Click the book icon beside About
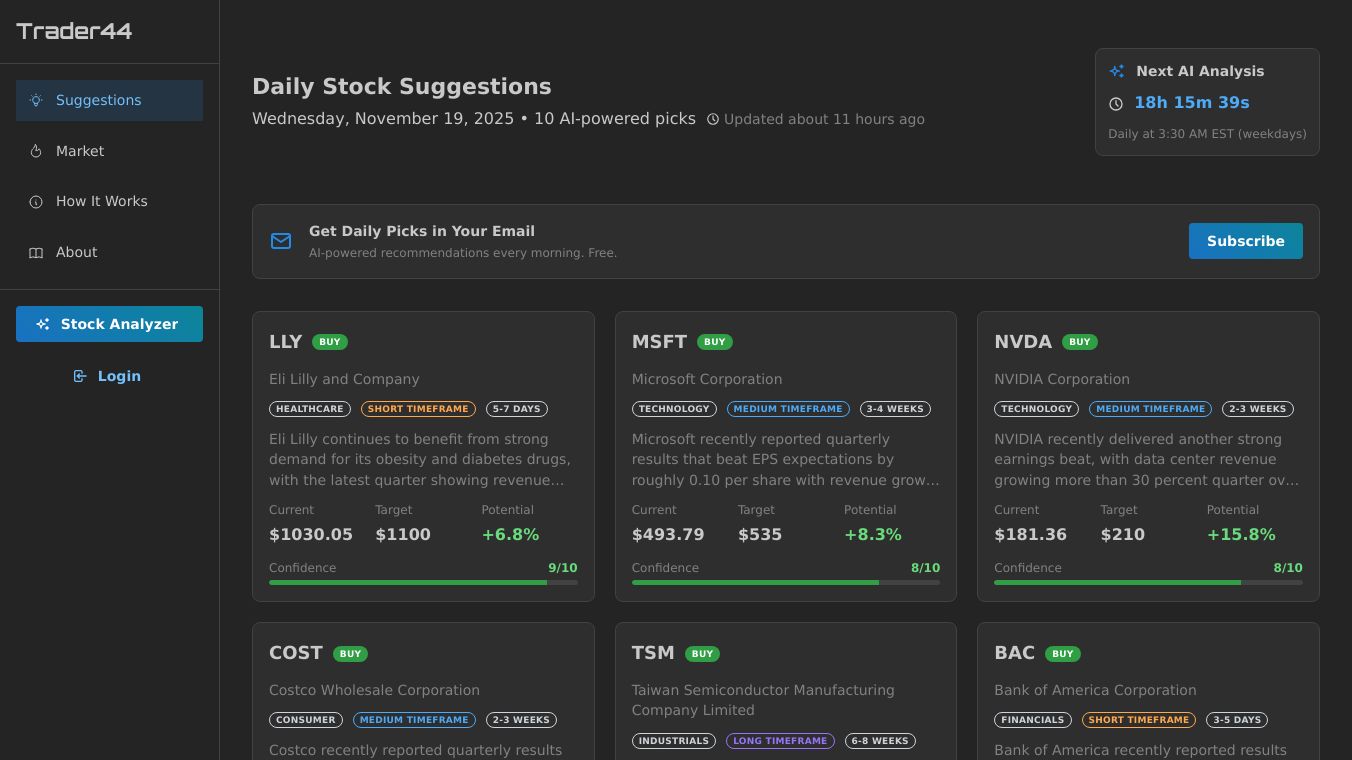The width and height of the screenshot is (1352, 760). pyautogui.click(x=36, y=253)
